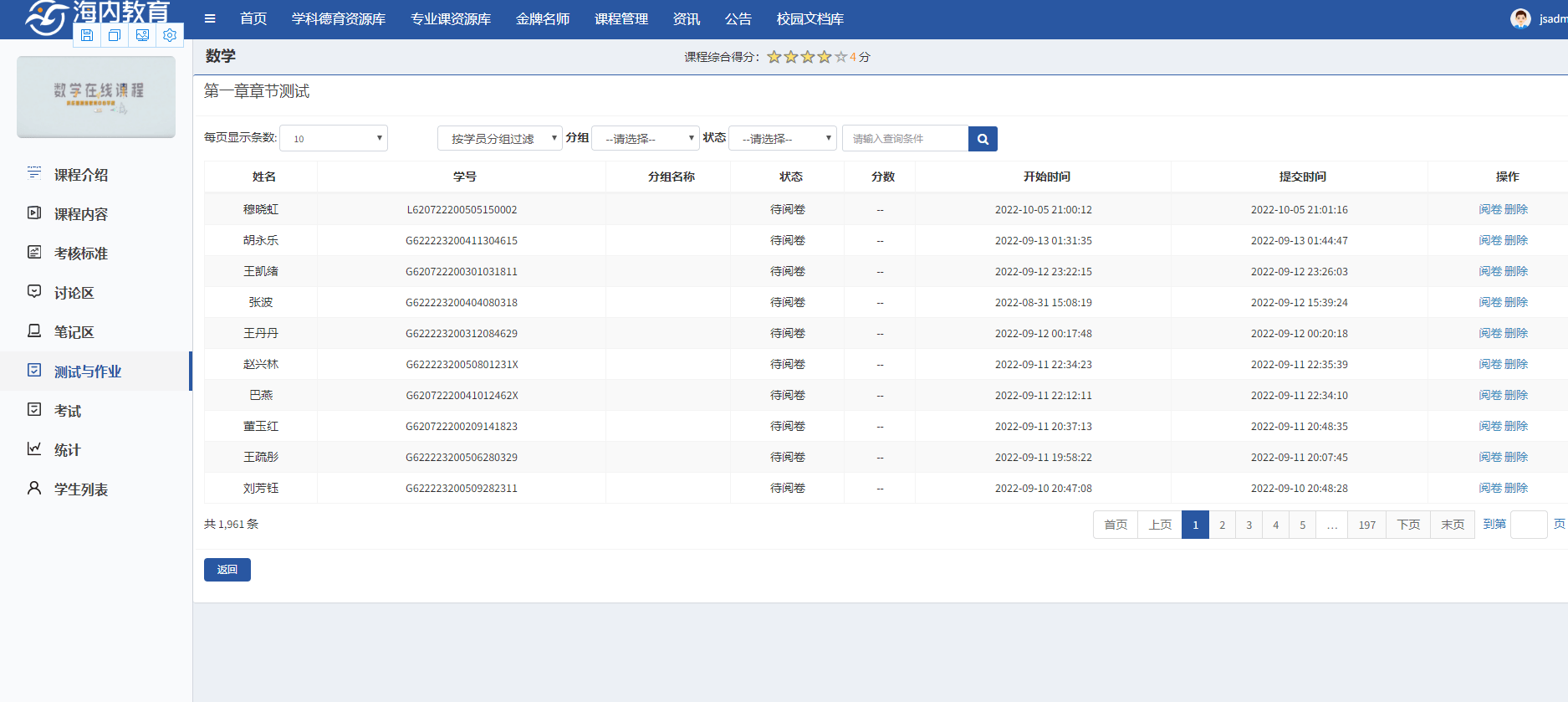The height and width of the screenshot is (702, 1568).
Task: Click 删除 for student 刘芳钰
Action: [1516, 488]
